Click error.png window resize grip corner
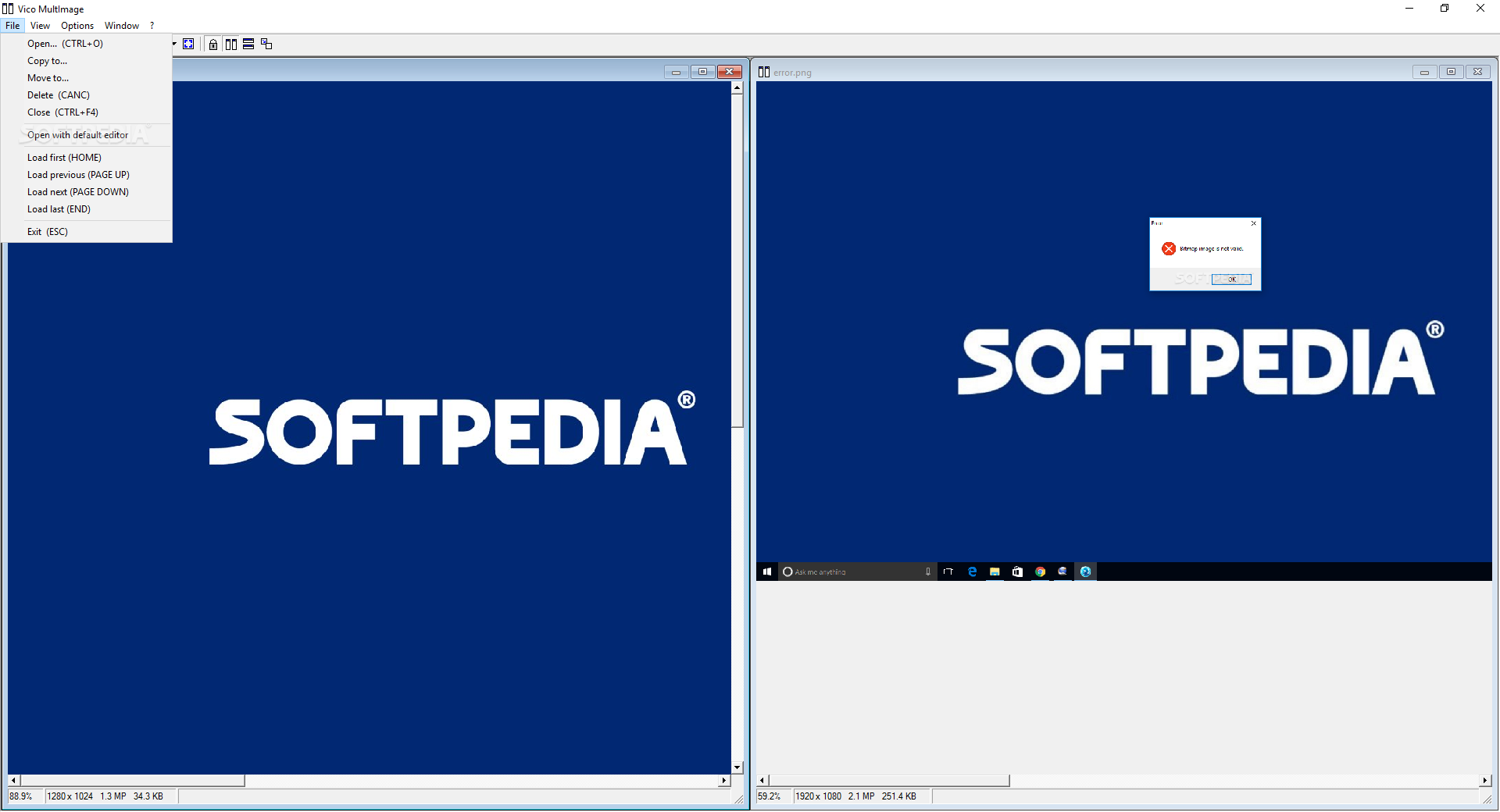Image resolution: width=1500 pixels, height=812 pixels. click(1487, 799)
